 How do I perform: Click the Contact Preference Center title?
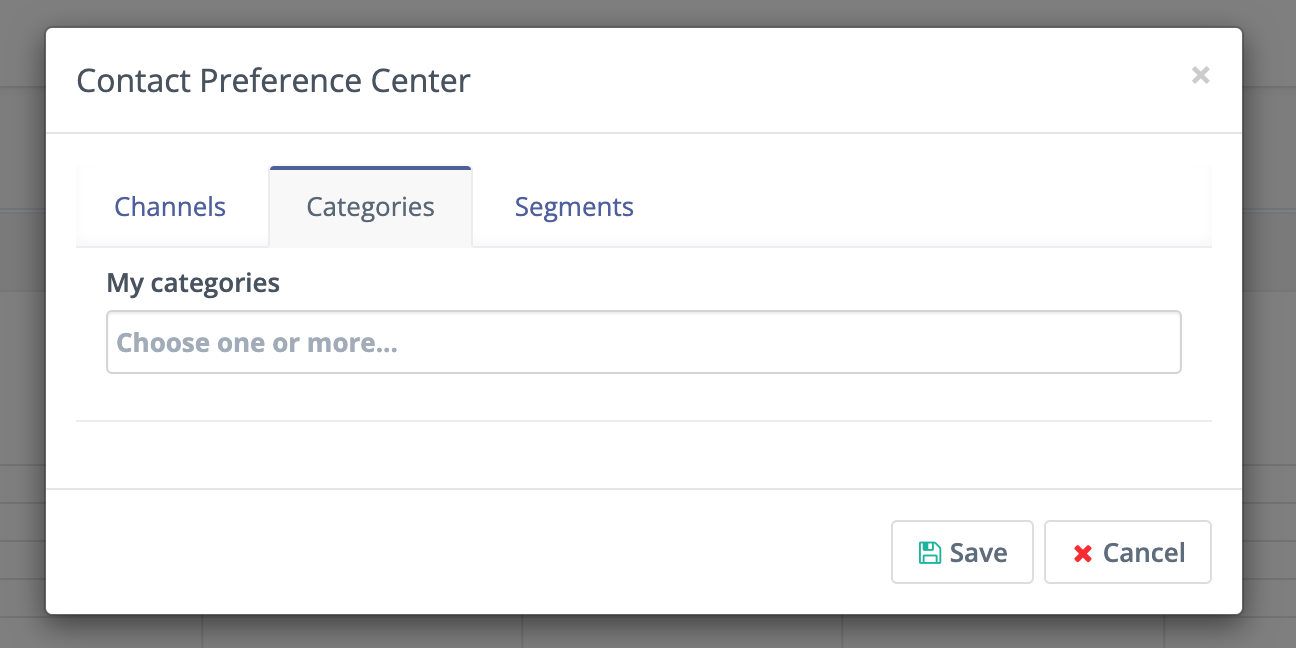pos(273,80)
